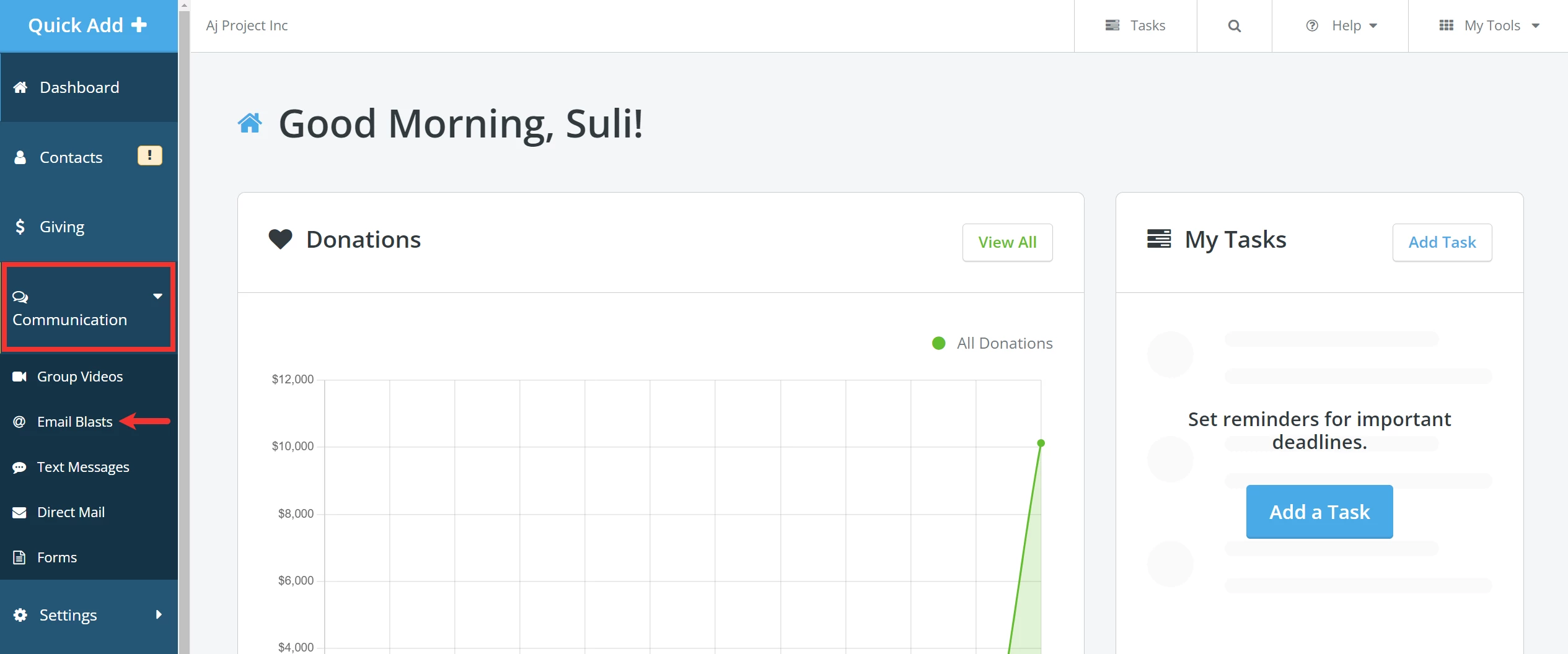Click the All Donations legend label
Viewport: 1568px width, 654px height.
1005,343
